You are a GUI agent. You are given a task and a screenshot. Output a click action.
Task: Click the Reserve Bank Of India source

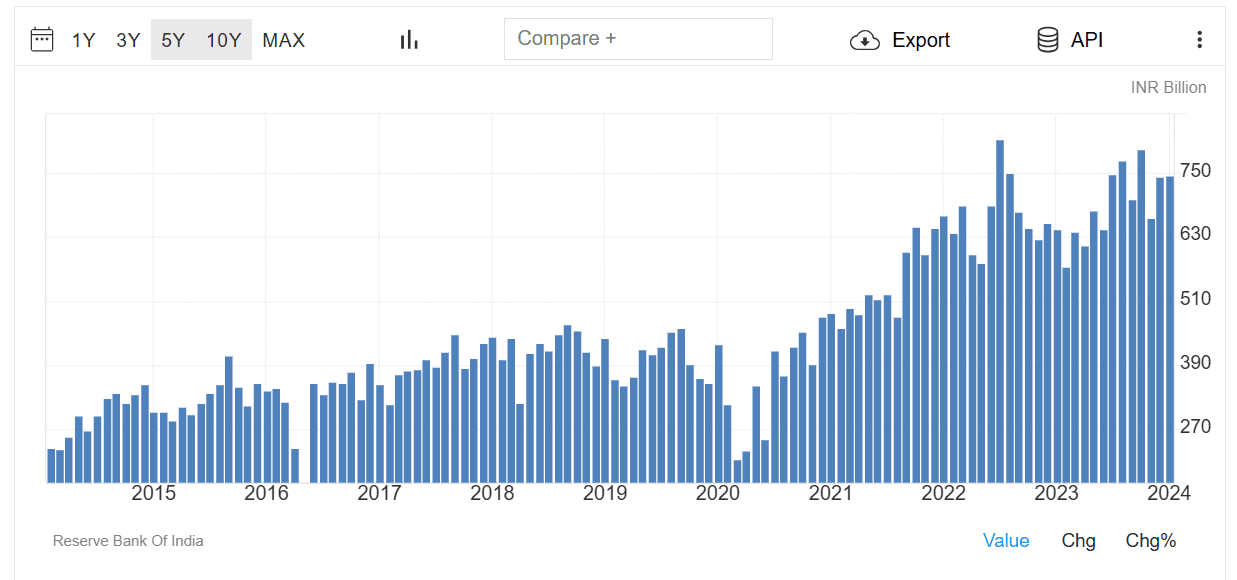tap(128, 541)
